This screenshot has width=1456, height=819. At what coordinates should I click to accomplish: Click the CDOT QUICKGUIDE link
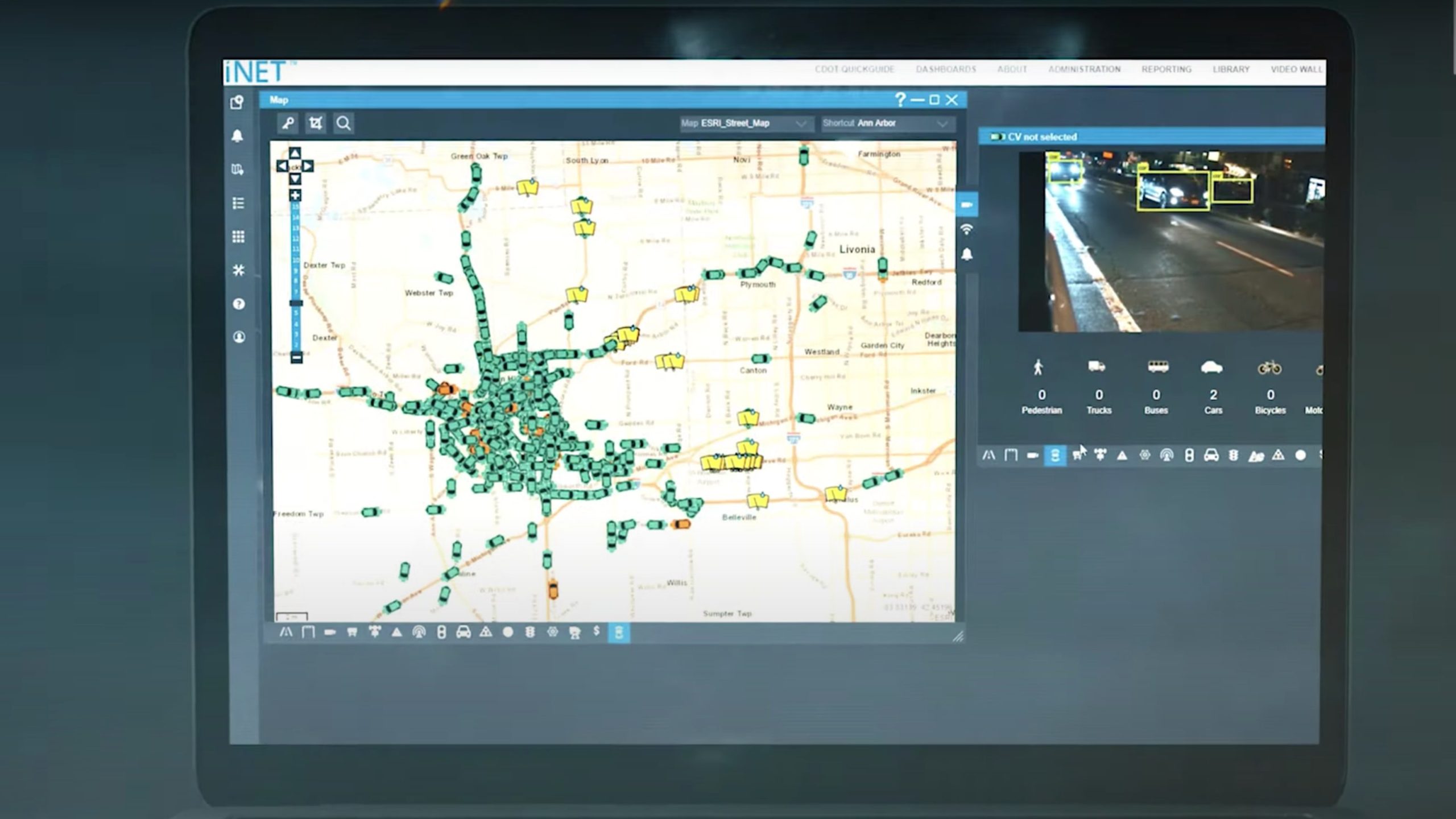pyautogui.click(x=854, y=69)
